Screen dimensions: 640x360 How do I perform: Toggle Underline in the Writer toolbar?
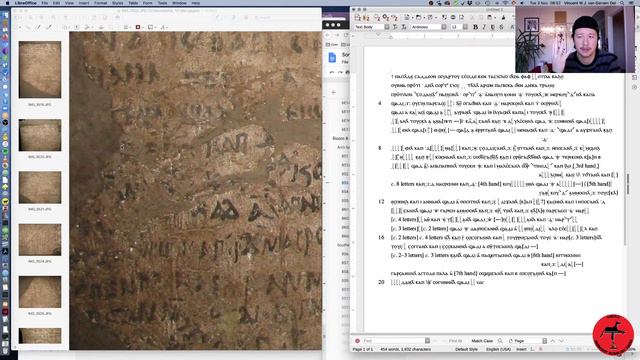click(x=493, y=27)
